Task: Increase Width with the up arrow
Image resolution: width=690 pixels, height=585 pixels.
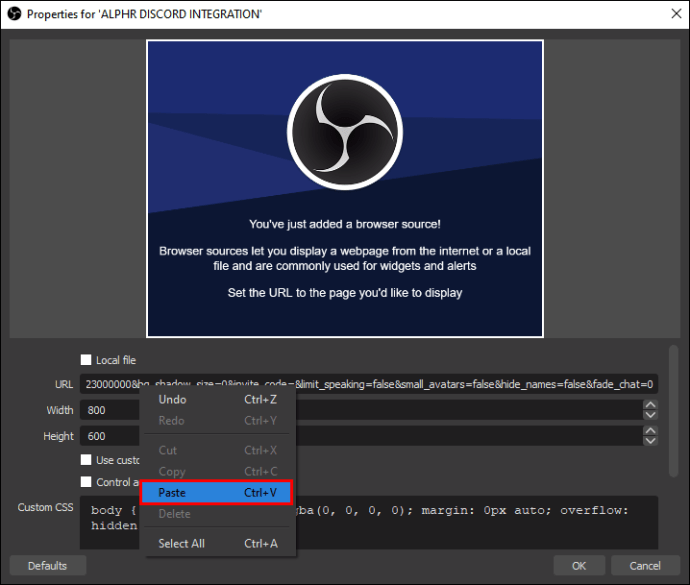Action: tap(650, 405)
